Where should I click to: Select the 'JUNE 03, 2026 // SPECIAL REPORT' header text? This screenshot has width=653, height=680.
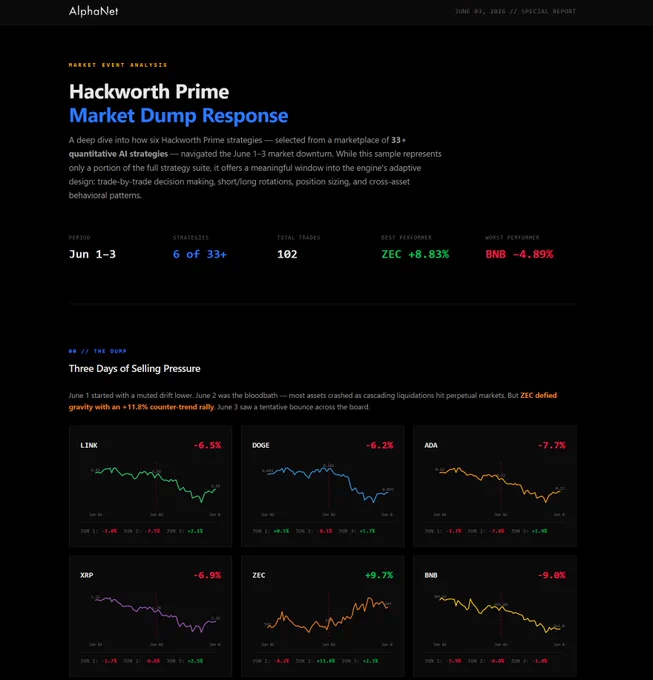coord(515,11)
